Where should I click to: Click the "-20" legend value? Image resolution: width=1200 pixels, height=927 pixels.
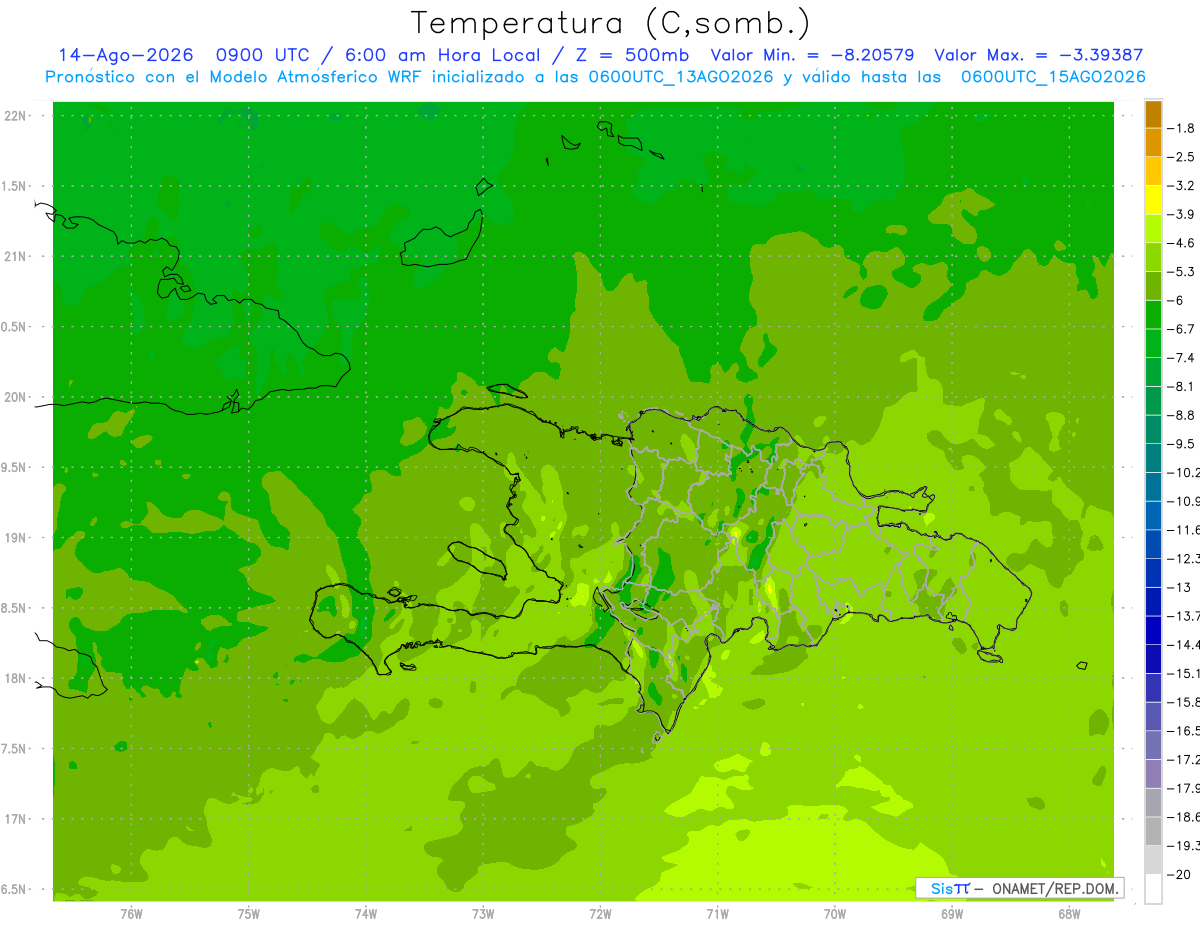(1180, 874)
